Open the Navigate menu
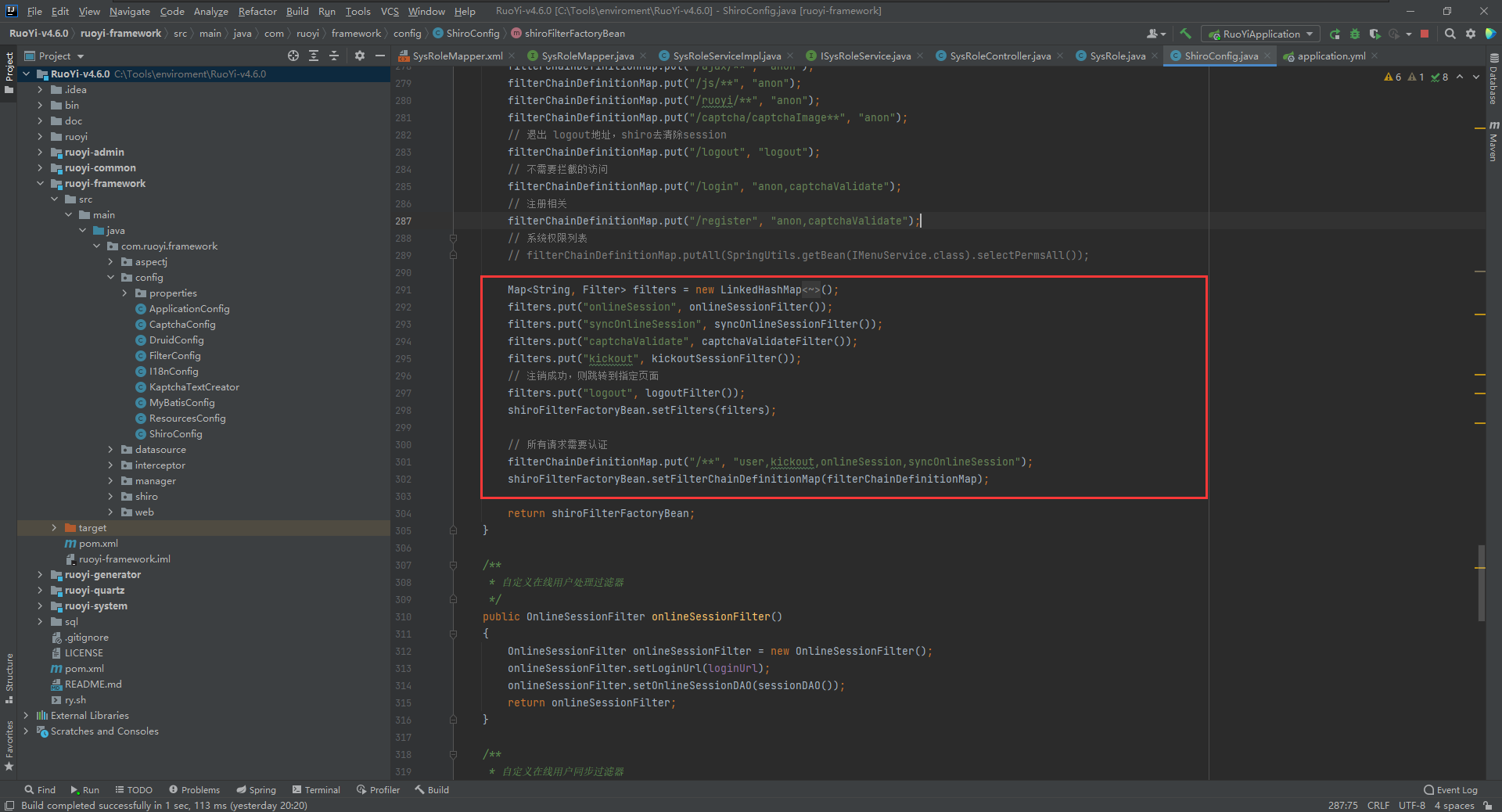This screenshot has width=1502, height=812. [x=129, y=11]
